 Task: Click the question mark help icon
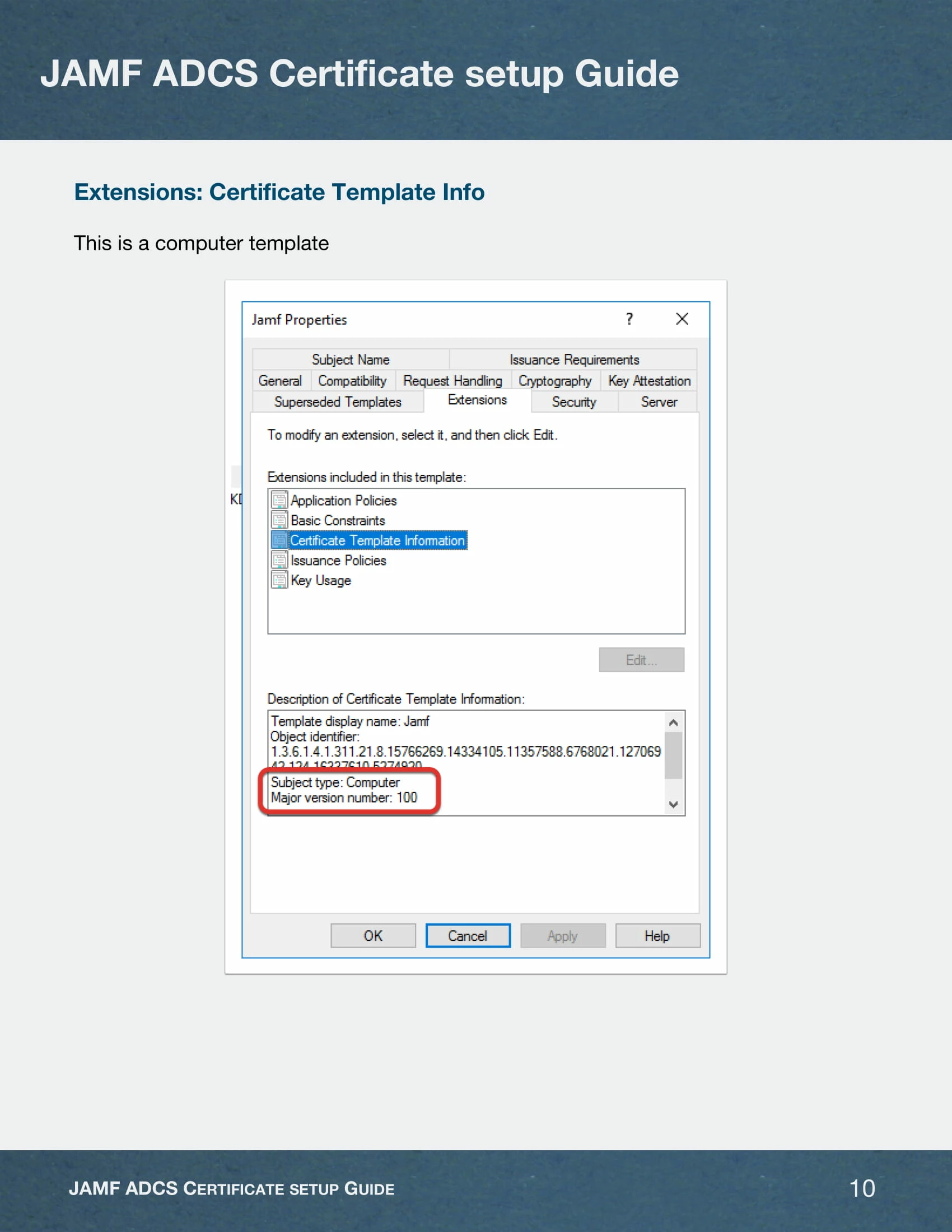click(629, 319)
